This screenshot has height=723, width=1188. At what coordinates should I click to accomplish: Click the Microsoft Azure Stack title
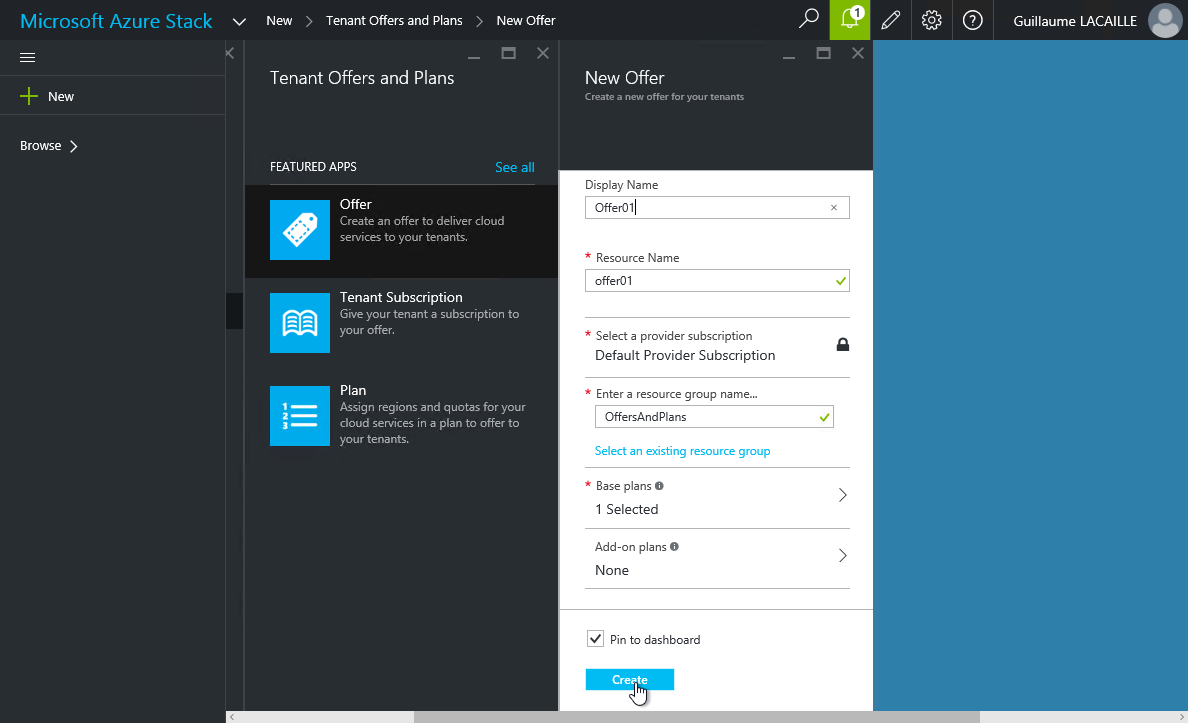tap(116, 21)
